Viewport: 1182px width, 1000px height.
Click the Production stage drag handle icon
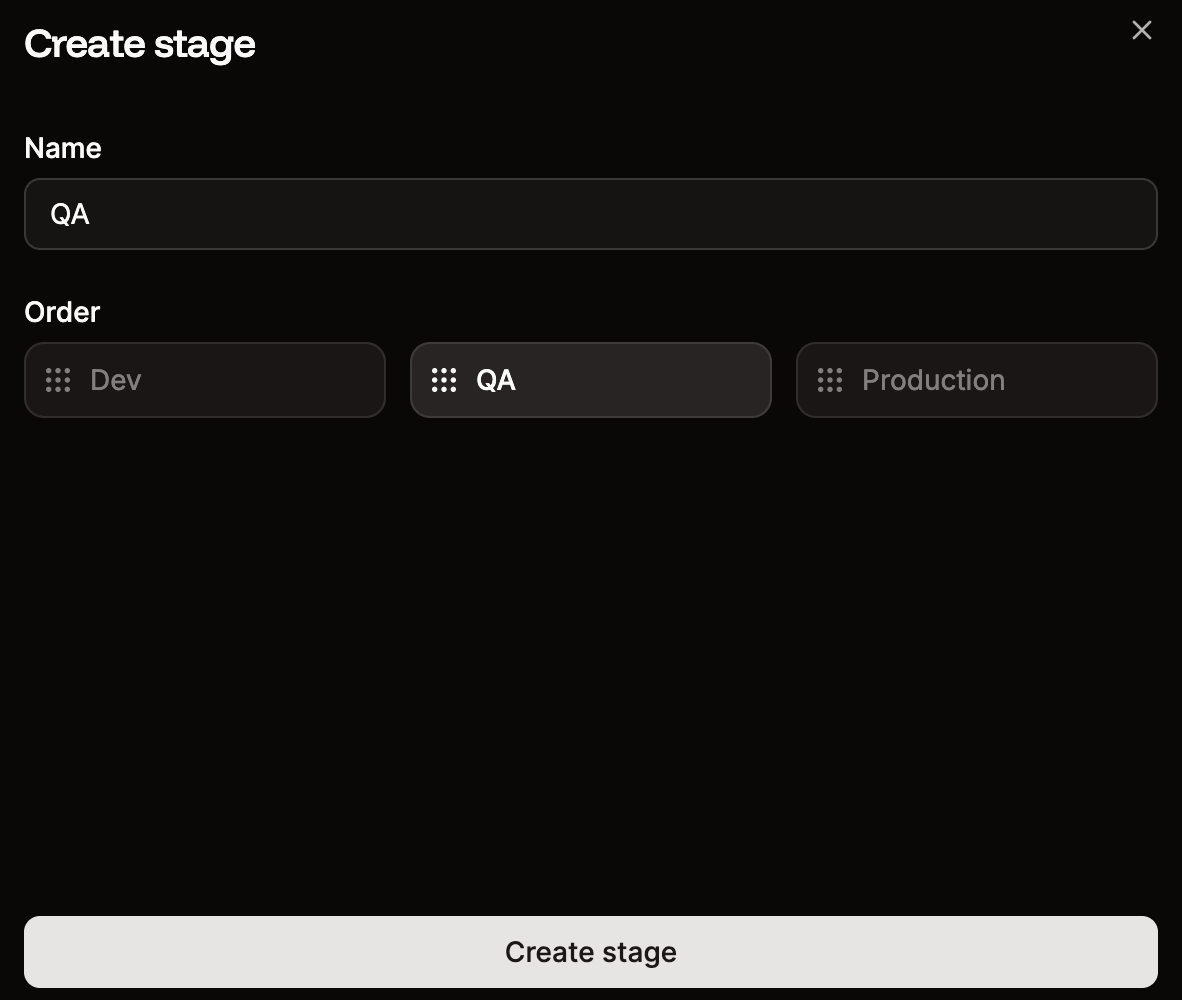pyautogui.click(x=829, y=380)
